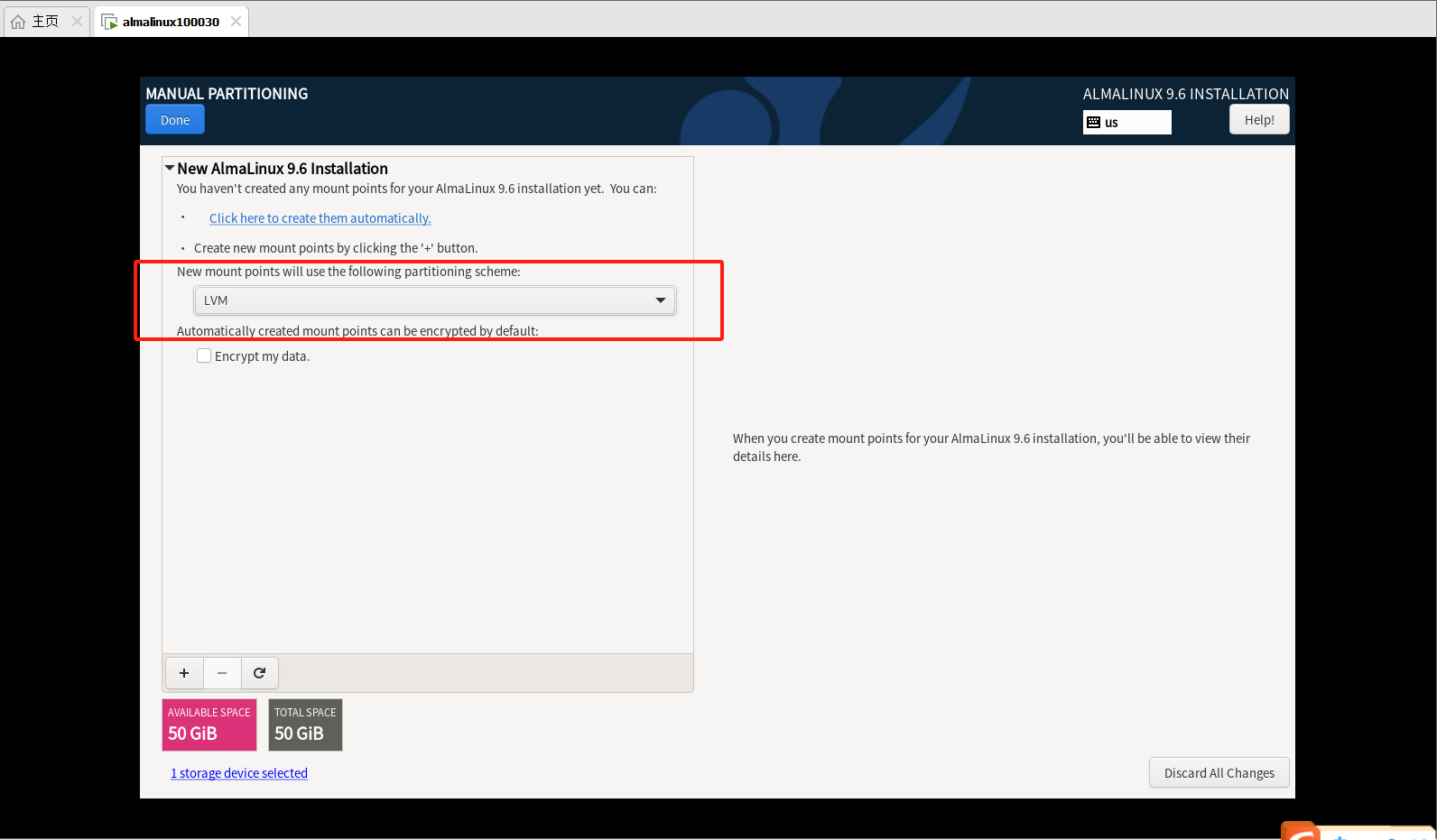Viewport: 1437px width, 840px height.
Task: Close the almalinux100030 tab
Action: (x=236, y=22)
